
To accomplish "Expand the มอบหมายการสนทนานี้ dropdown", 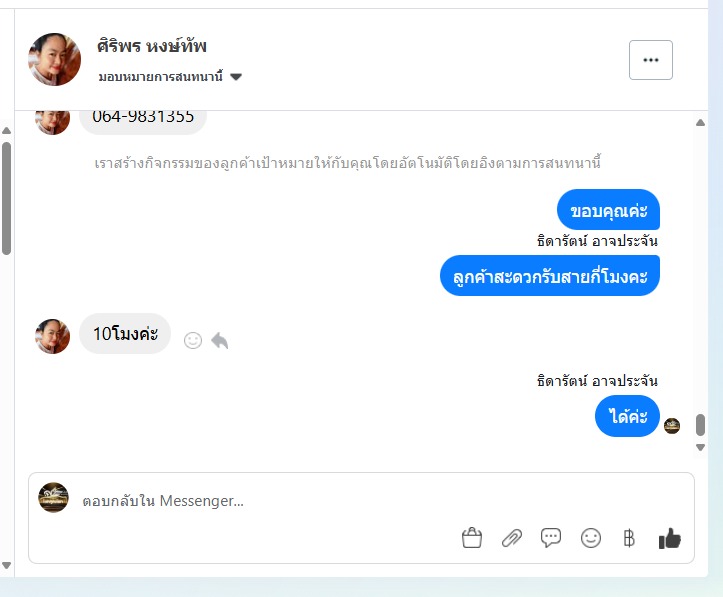I will pyautogui.click(x=170, y=77).
